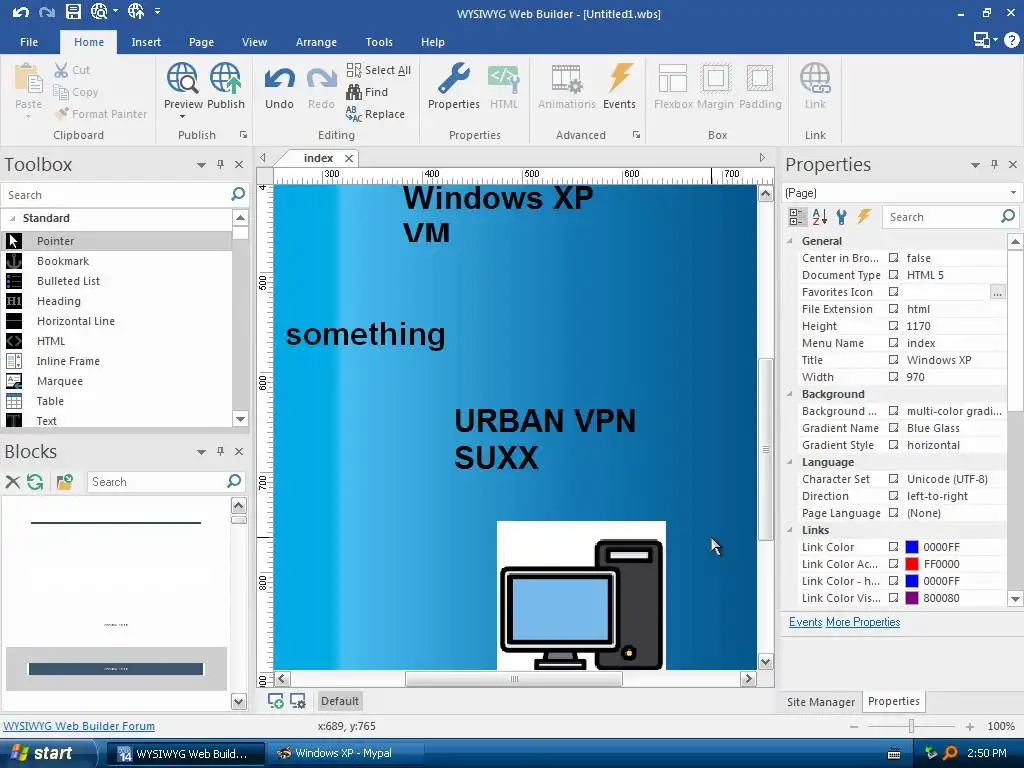Click the help question mark icon

tap(1011, 40)
